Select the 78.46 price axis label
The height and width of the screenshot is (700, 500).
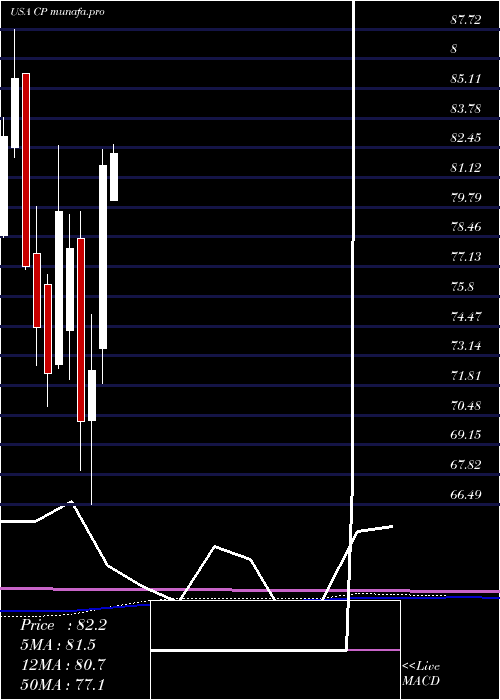click(466, 227)
